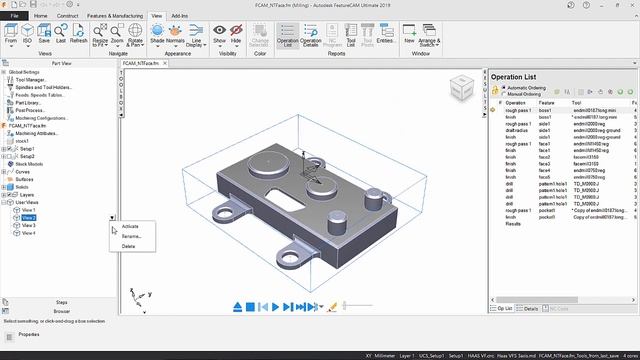Select Manual Ordering radio button

point(504,94)
